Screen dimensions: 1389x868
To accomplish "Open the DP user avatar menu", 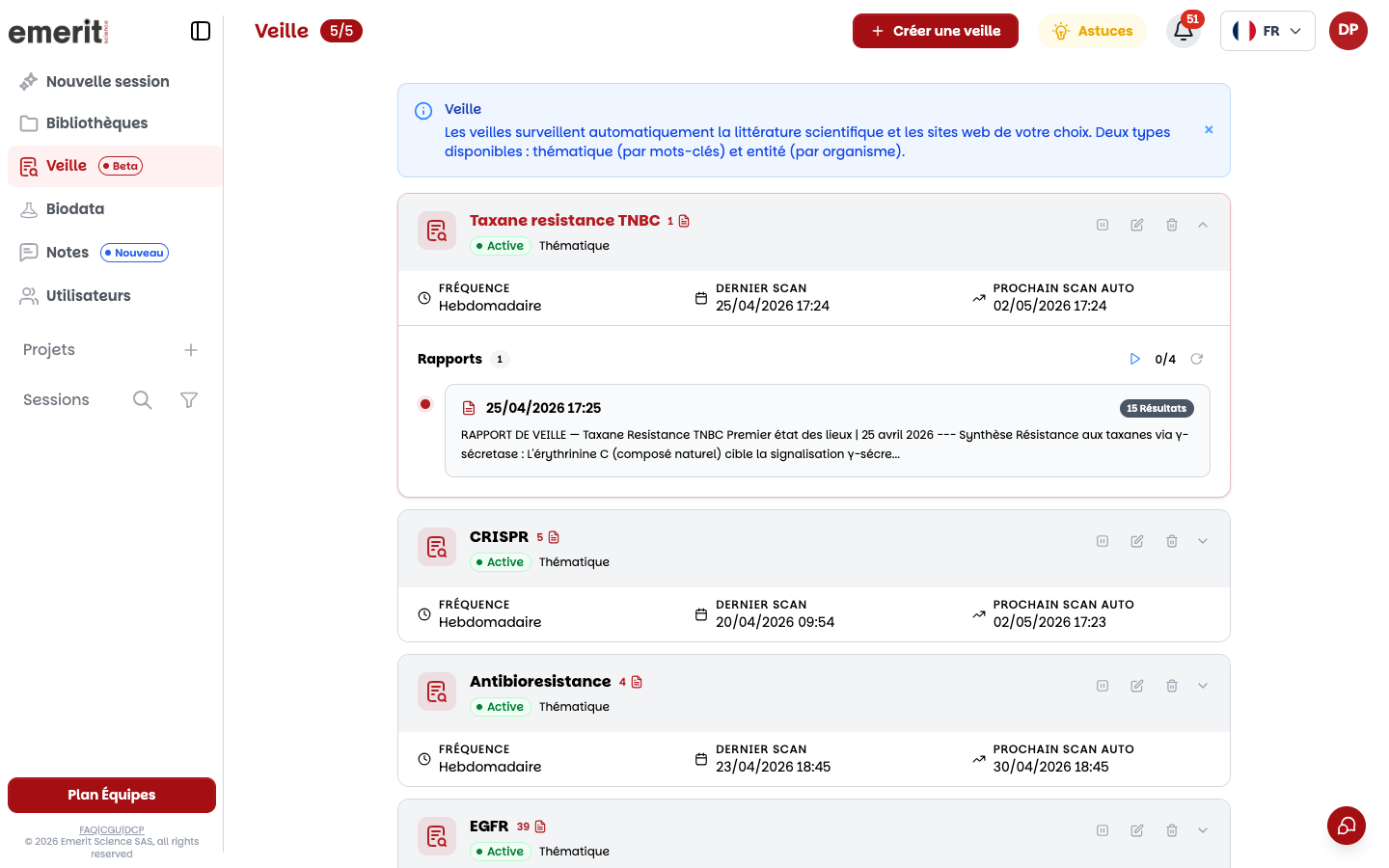I will coord(1348,31).
